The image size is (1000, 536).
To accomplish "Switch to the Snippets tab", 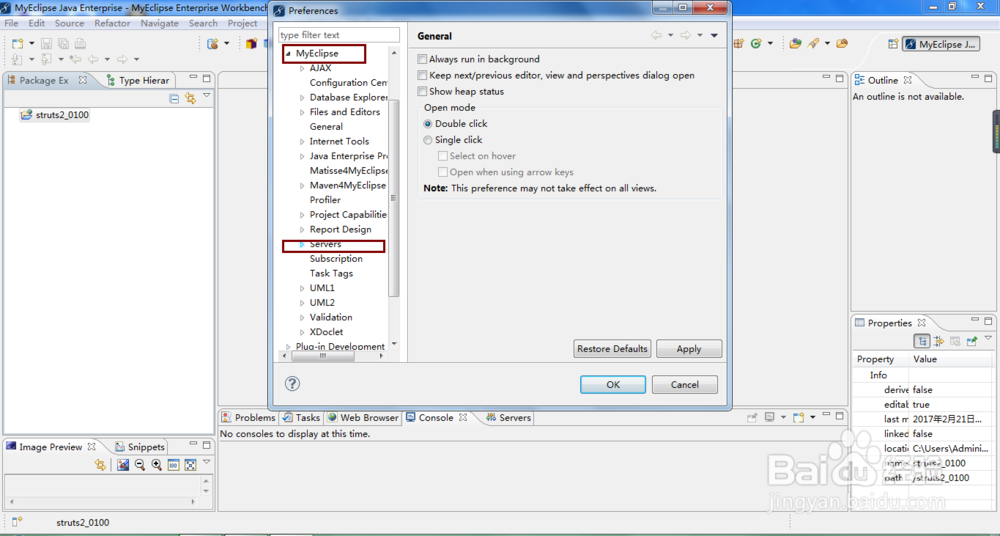I will [x=140, y=447].
